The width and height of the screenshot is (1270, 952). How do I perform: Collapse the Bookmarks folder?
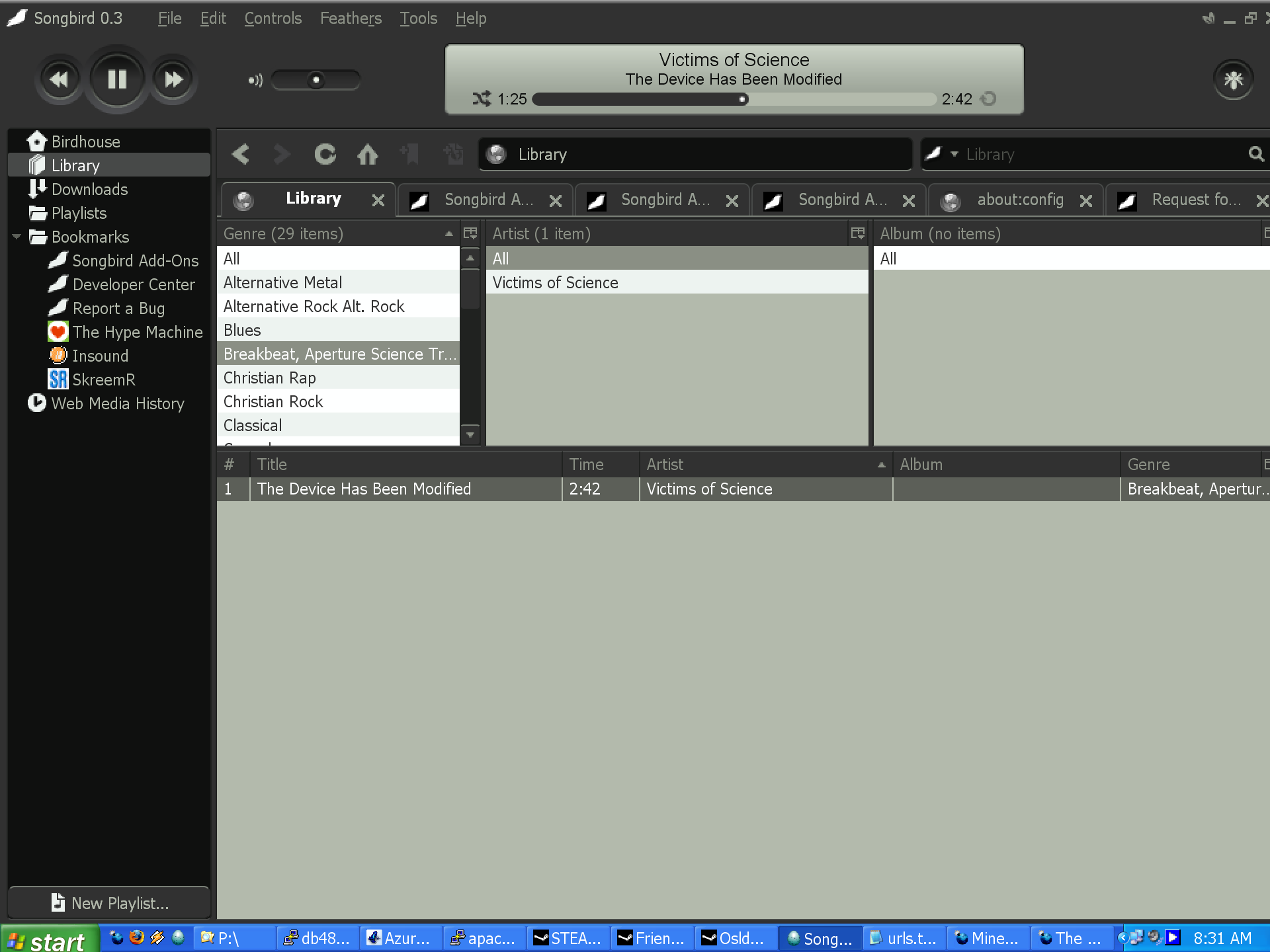(x=17, y=237)
